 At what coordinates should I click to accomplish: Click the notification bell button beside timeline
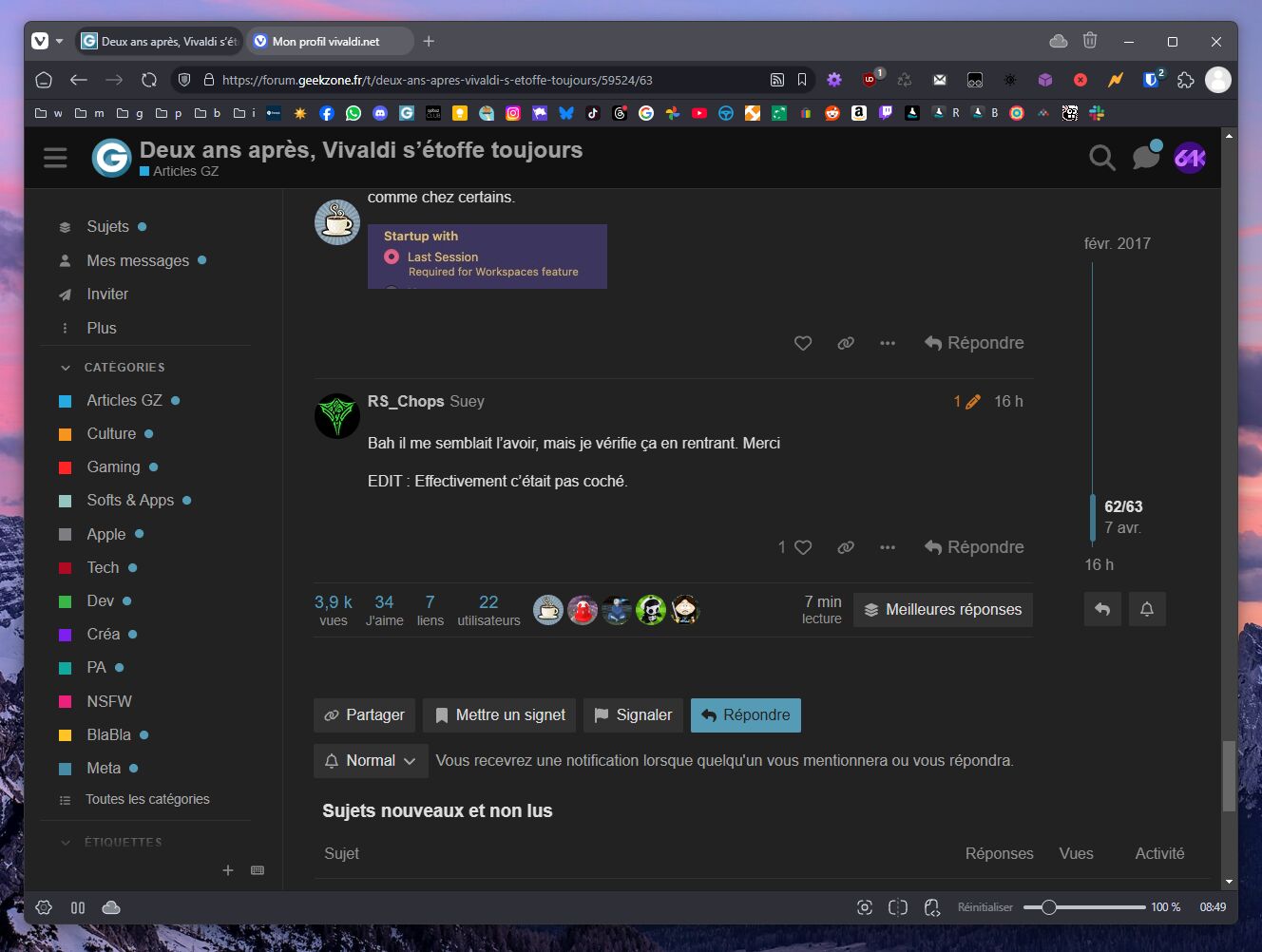pyautogui.click(x=1147, y=609)
